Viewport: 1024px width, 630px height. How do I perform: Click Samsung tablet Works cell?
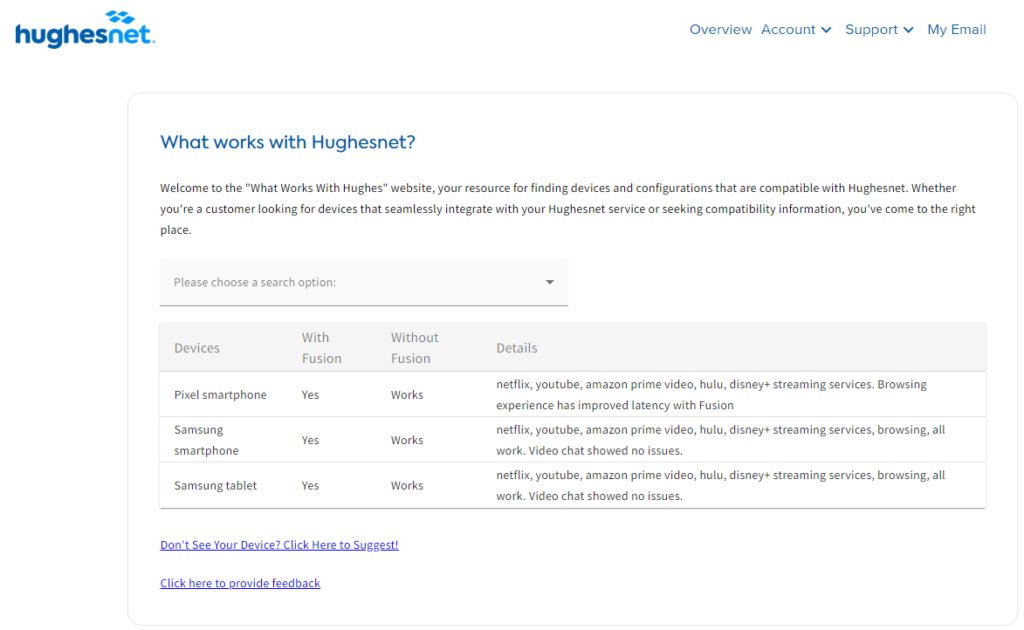pos(407,486)
